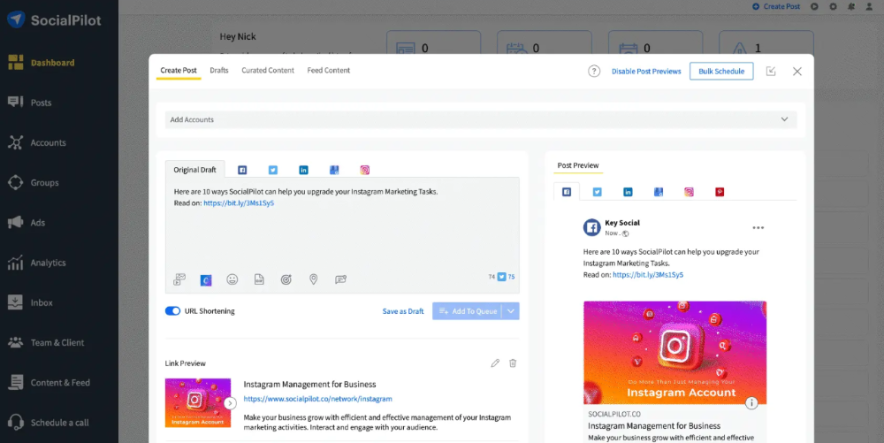This screenshot has height=443, width=884.
Task: Open the Add To Queue dropdown arrow
Action: 511,311
